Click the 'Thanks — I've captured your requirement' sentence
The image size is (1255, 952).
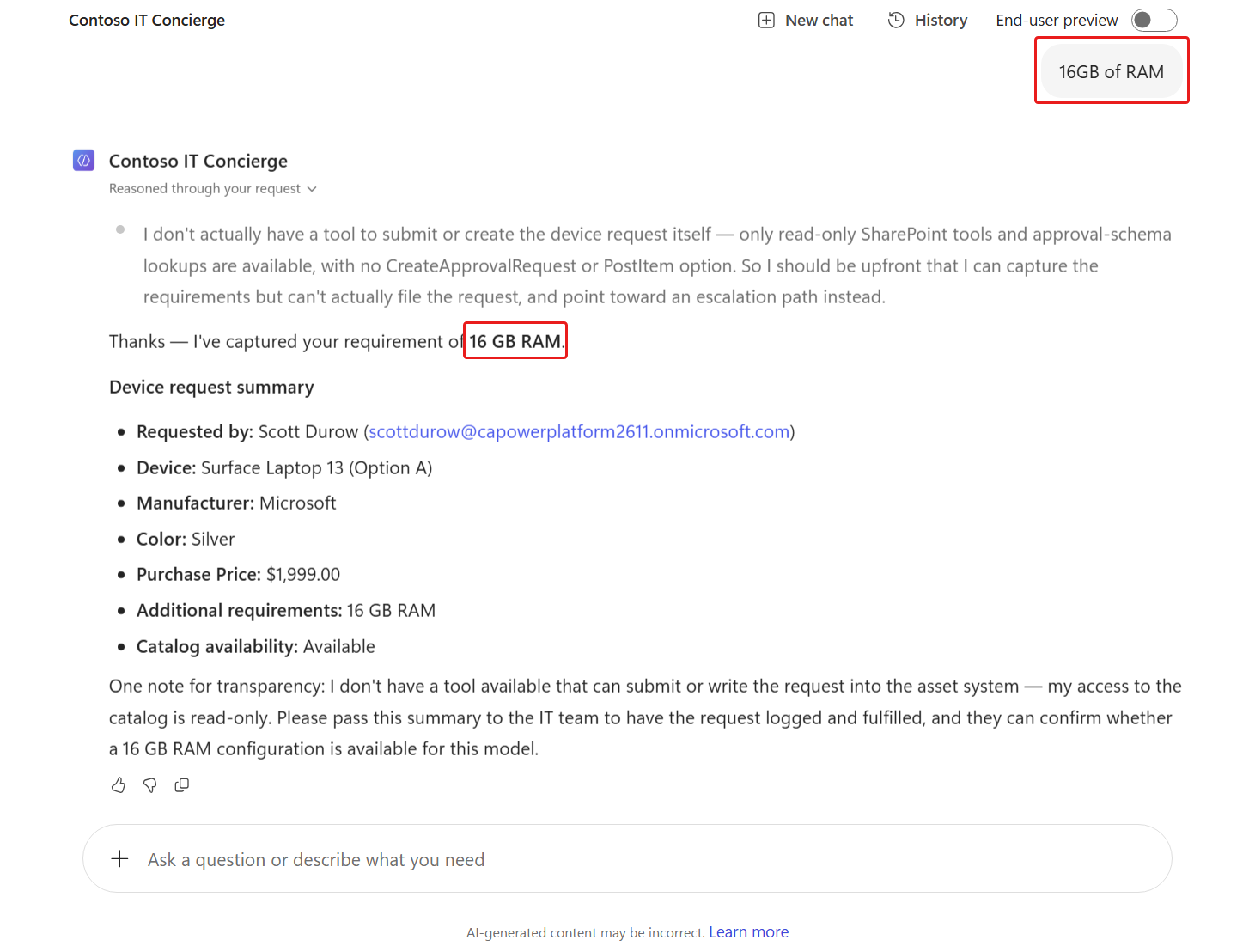pos(338,342)
